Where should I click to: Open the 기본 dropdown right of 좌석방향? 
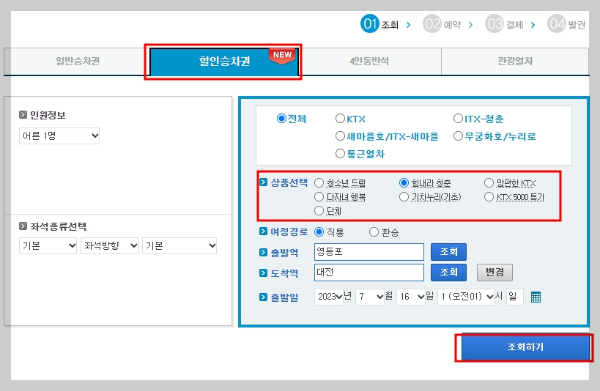[x=179, y=246]
